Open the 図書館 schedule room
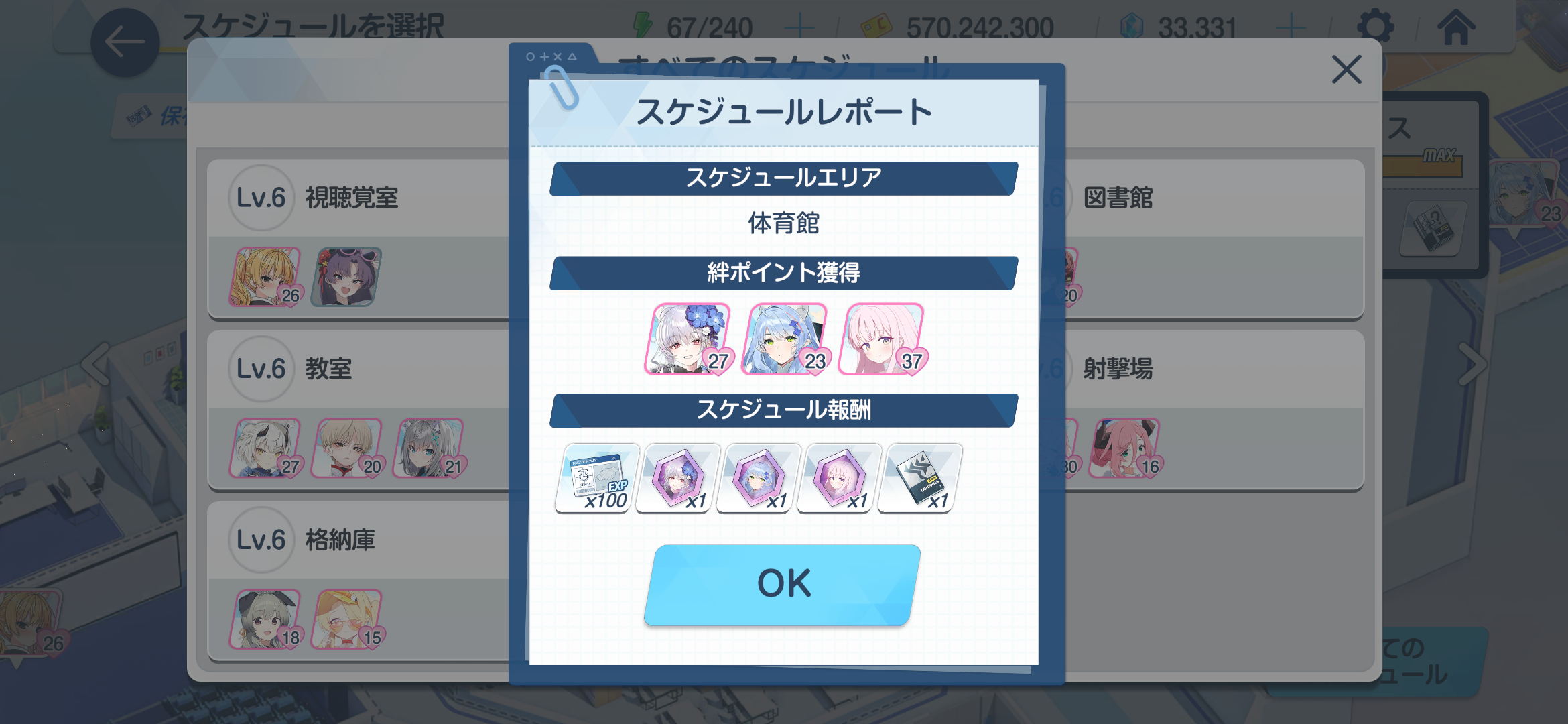 1214,239
